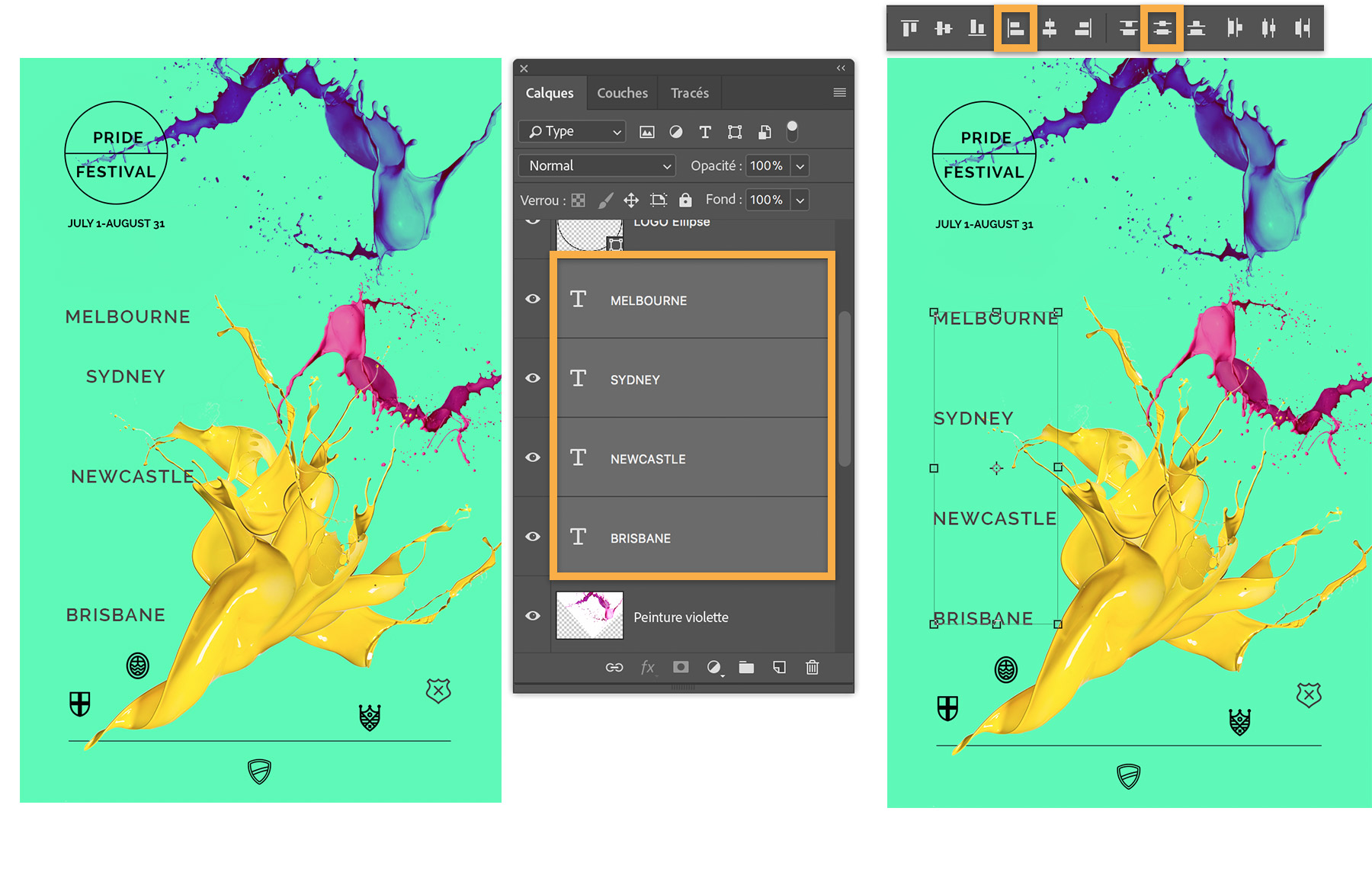Open the Normal blend mode dropdown
Viewport: 1372px width, 885px height.
(596, 165)
